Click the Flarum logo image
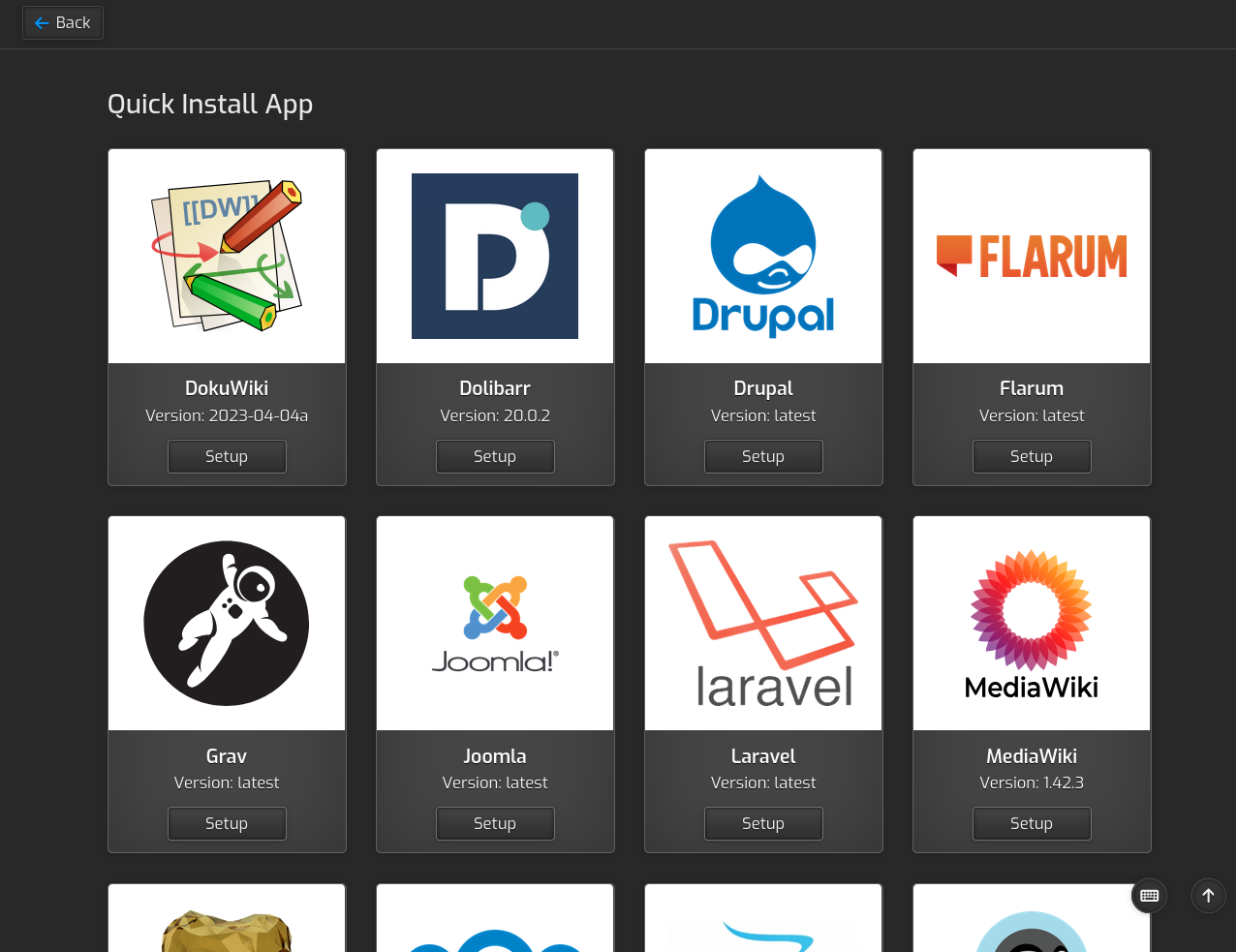The height and width of the screenshot is (952, 1237). [x=1032, y=256]
